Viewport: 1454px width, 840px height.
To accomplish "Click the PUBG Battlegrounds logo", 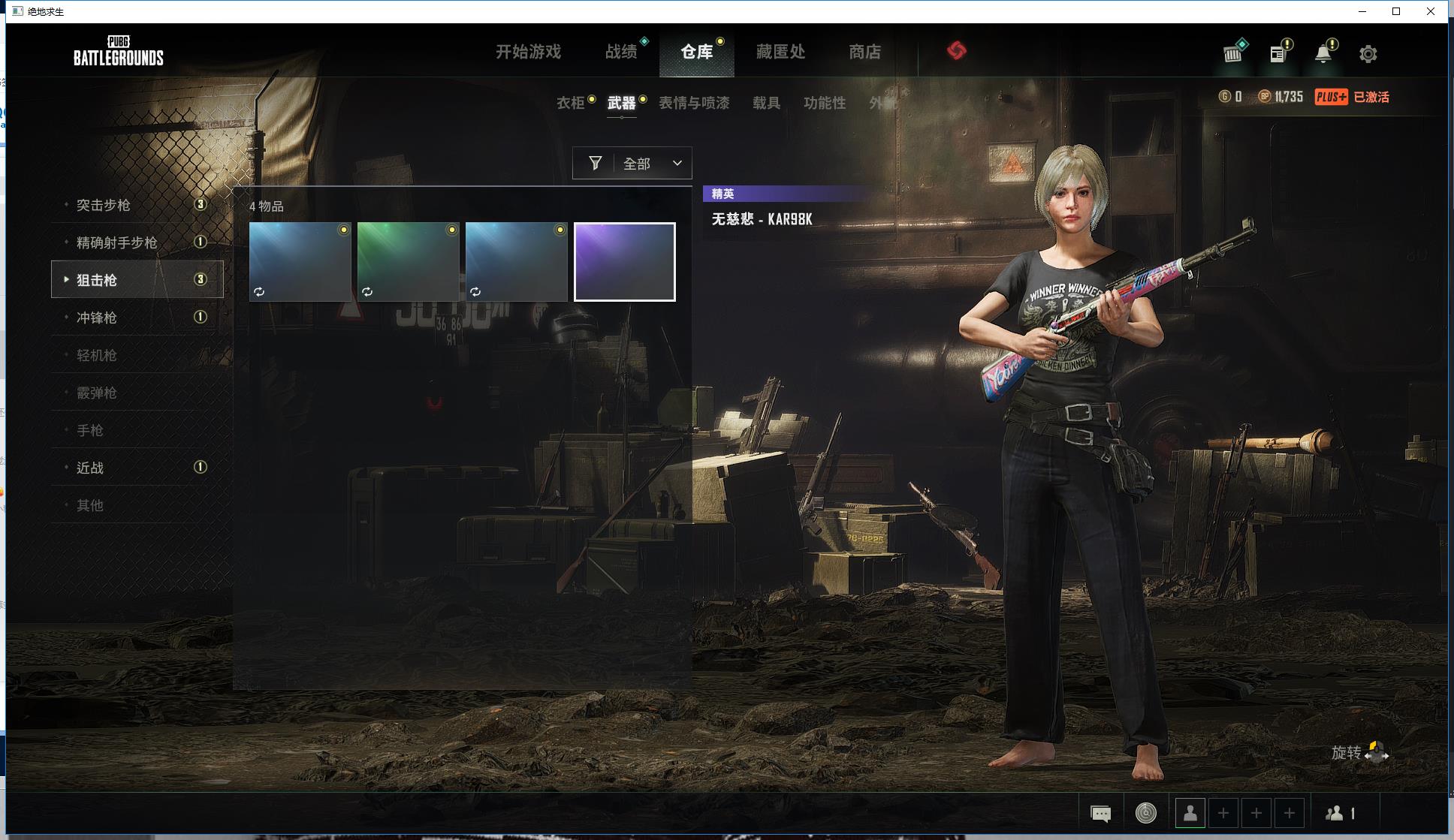I will pyautogui.click(x=119, y=51).
